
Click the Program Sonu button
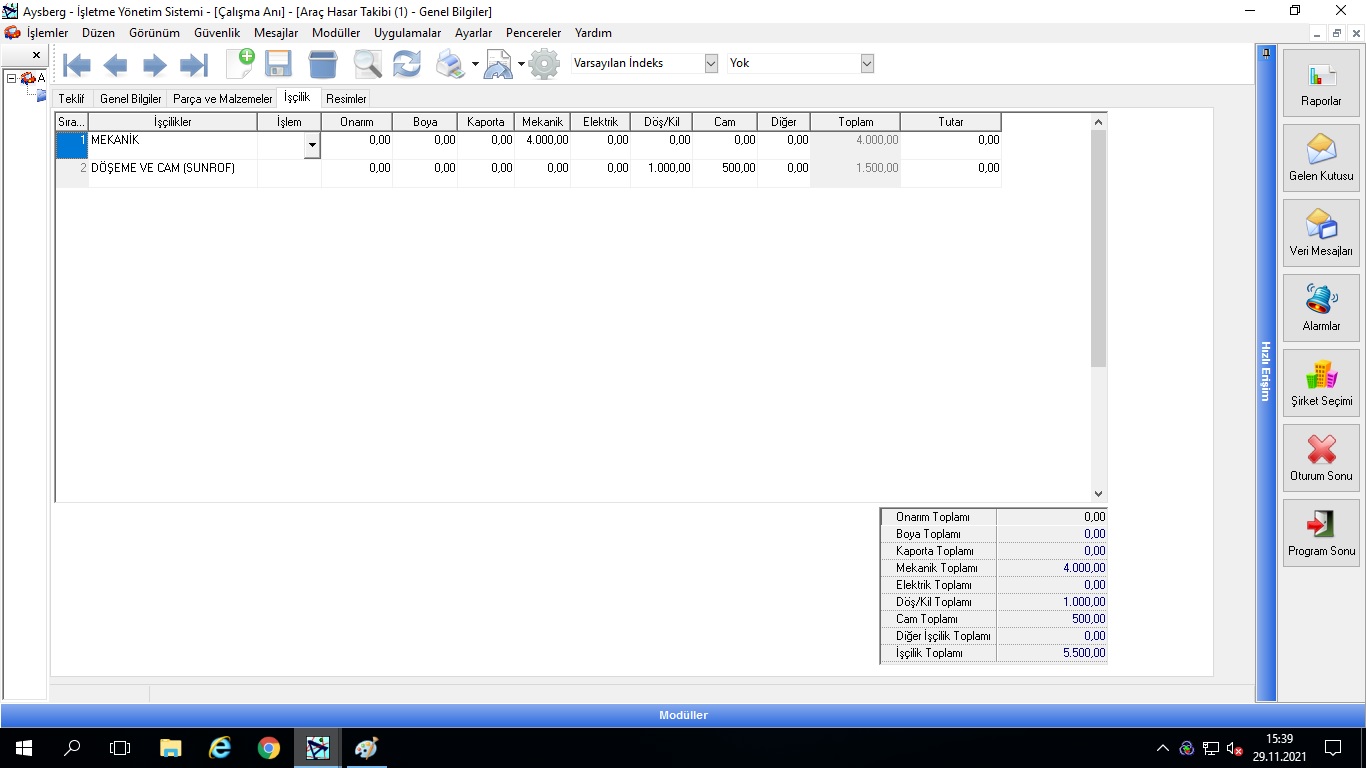click(x=1321, y=532)
